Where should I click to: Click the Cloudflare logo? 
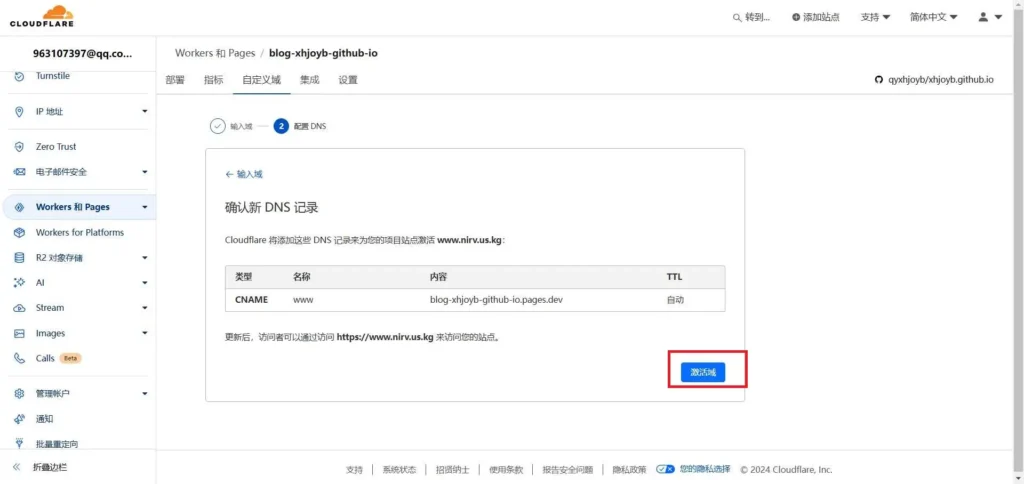click(44, 17)
